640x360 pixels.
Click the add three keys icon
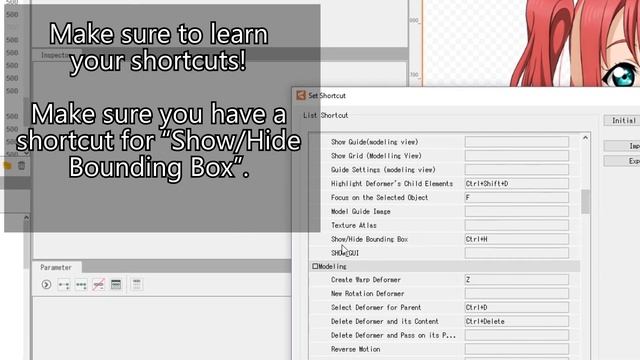coord(81,284)
